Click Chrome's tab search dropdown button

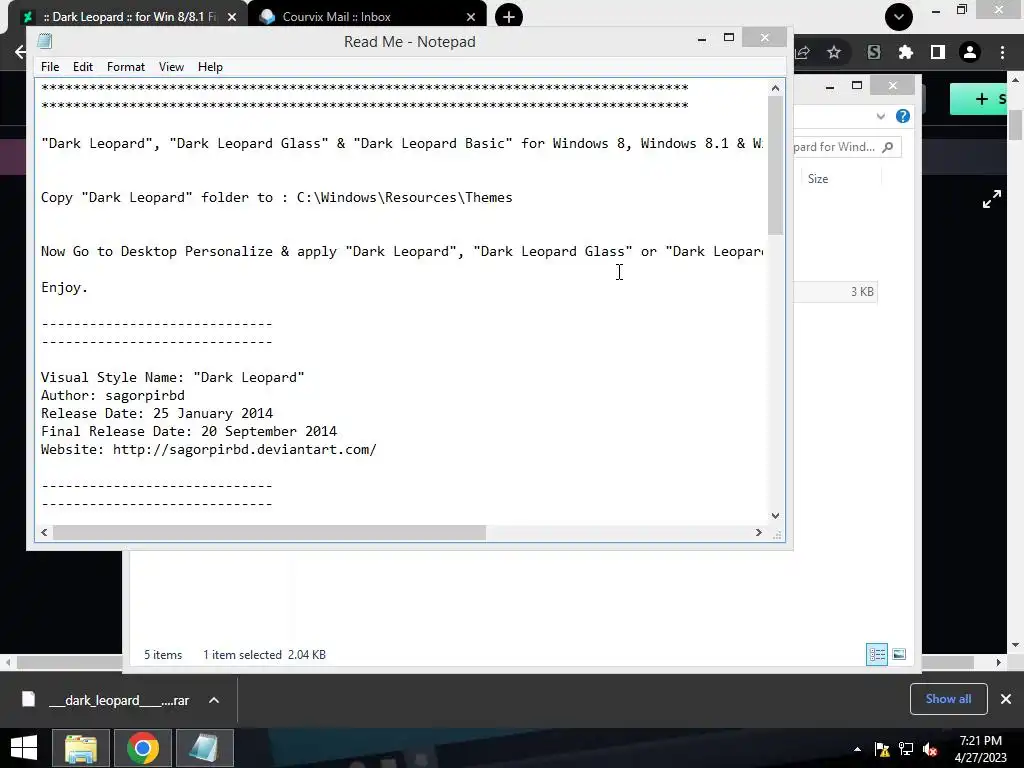(899, 16)
